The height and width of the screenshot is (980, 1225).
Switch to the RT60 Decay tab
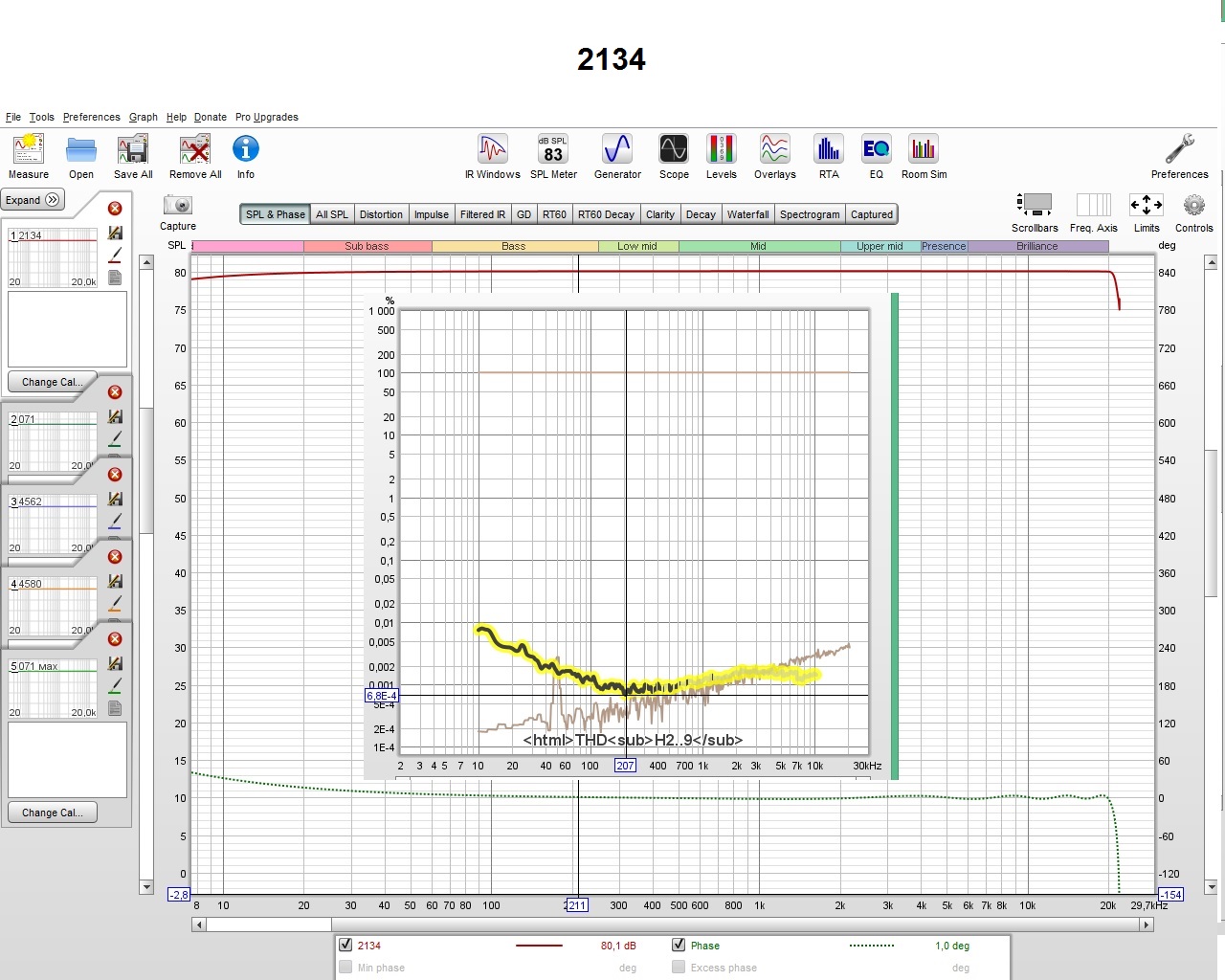pos(606,214)
